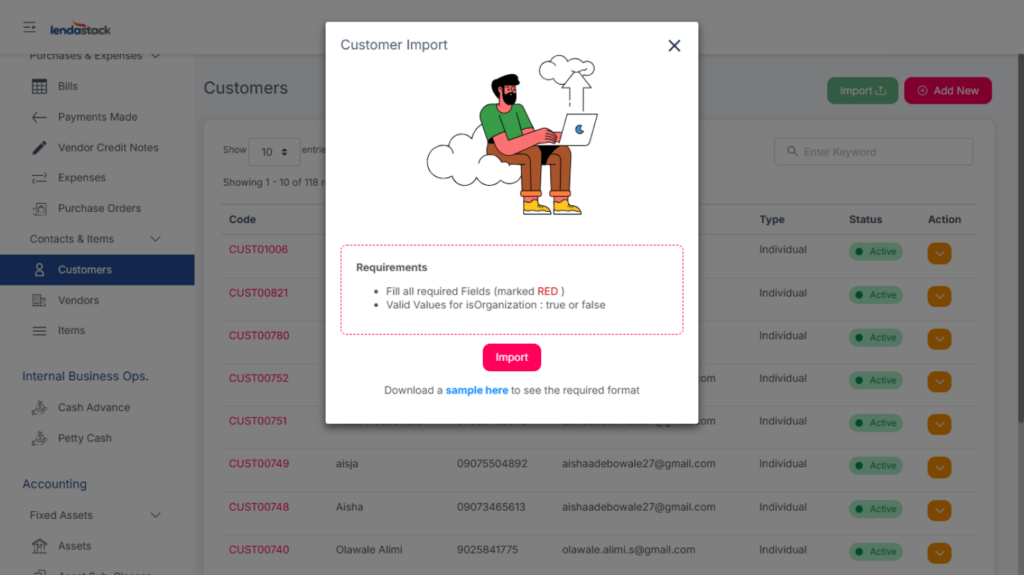Open action dropdown for CUST01006 row
The image size is (1024, 575).
click(939, 253)
